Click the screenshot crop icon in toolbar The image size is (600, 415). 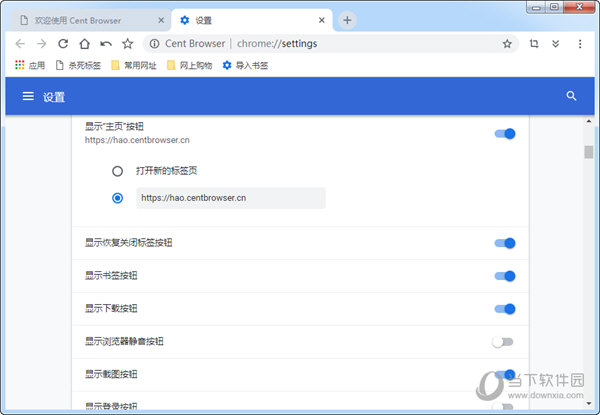point(534,44)
